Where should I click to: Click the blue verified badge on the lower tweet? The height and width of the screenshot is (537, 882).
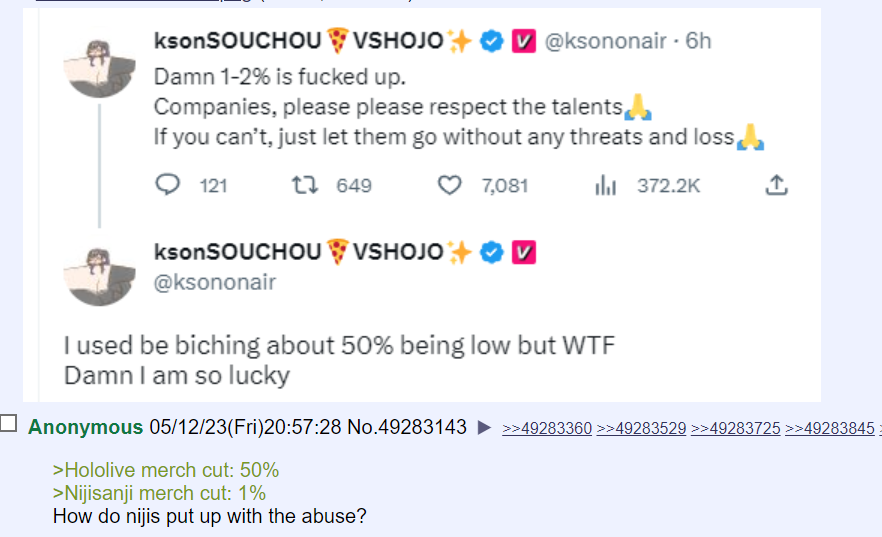491,252
